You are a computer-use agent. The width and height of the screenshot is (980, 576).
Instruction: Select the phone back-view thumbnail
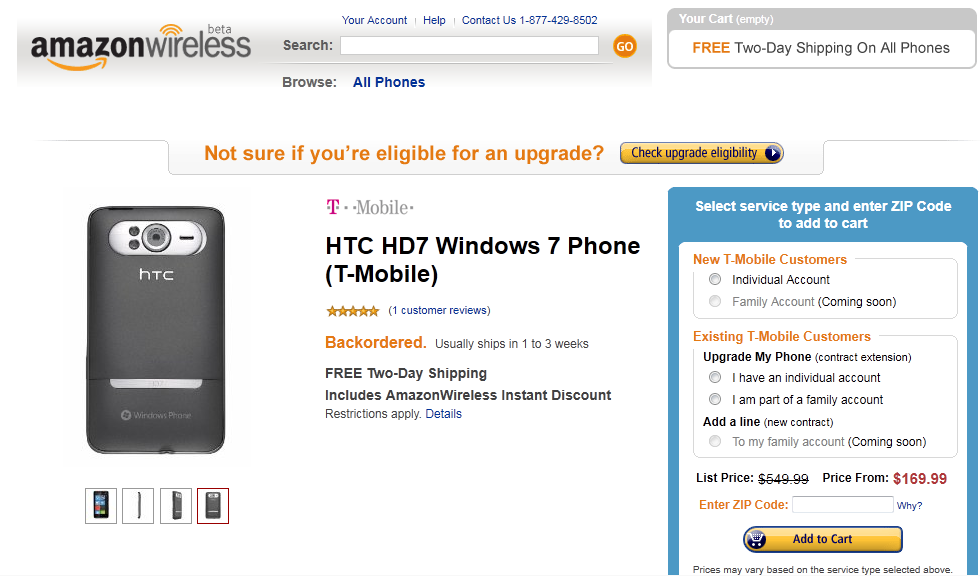point(213,506)
